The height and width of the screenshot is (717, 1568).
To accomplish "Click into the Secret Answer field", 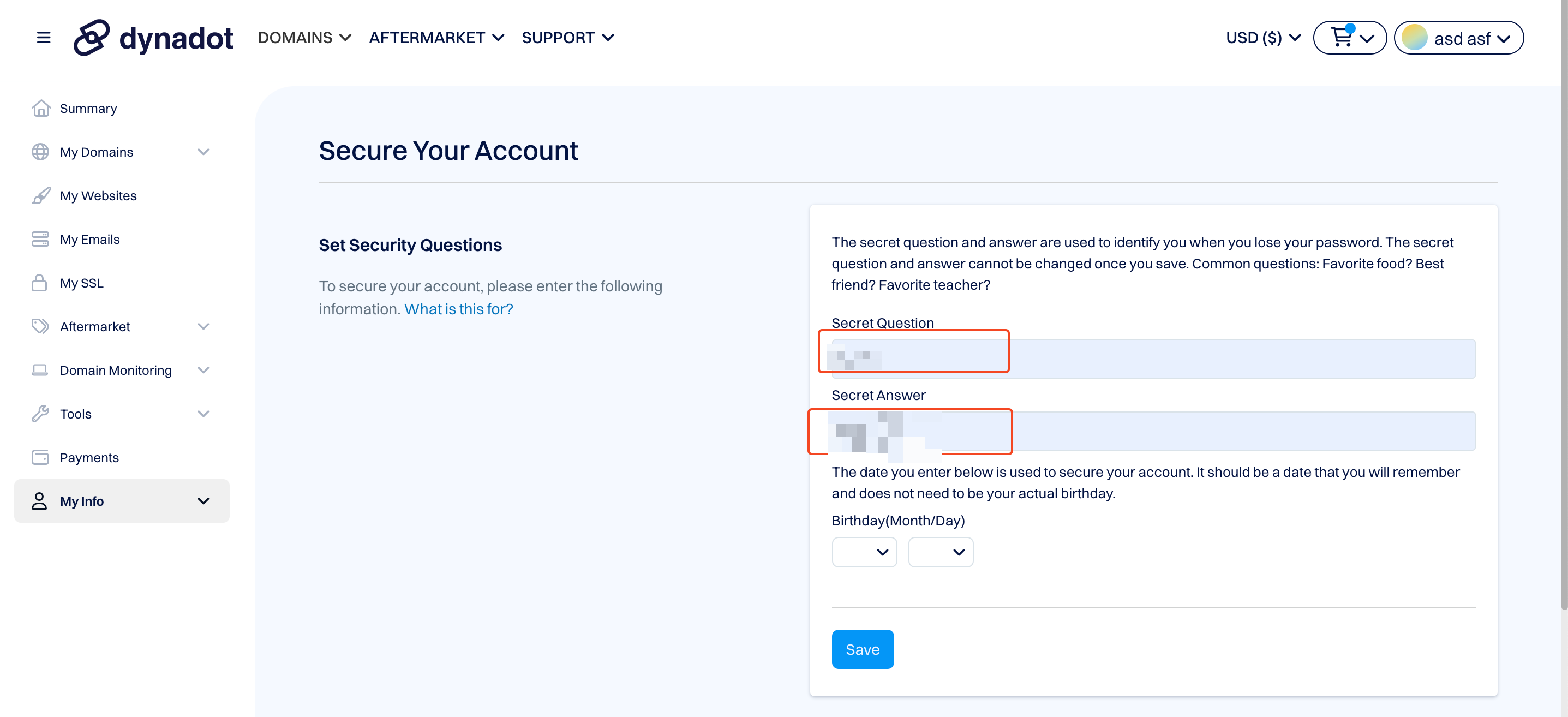I will coord(1153,431).
